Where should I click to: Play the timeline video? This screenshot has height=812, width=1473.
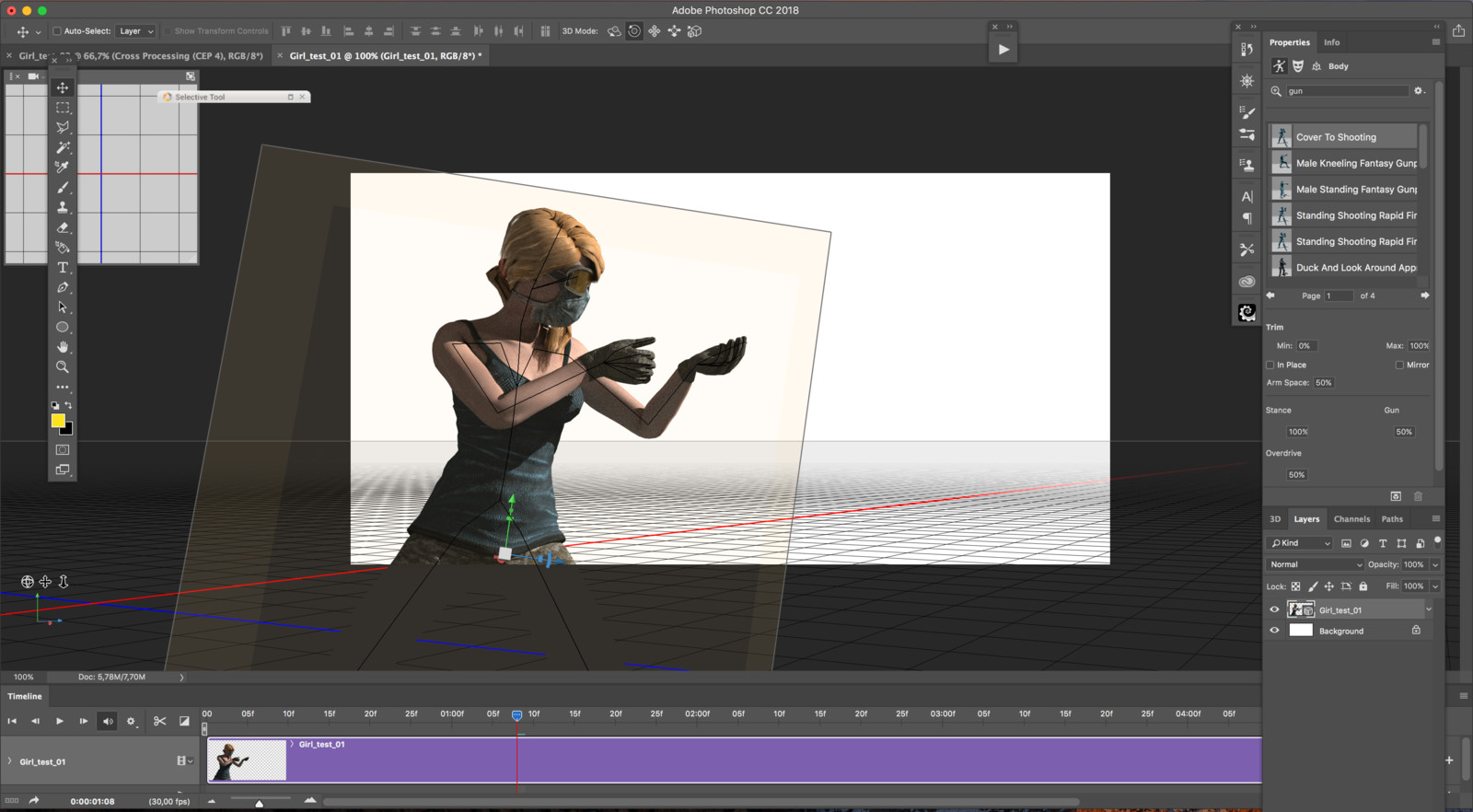tap(60, 721)
